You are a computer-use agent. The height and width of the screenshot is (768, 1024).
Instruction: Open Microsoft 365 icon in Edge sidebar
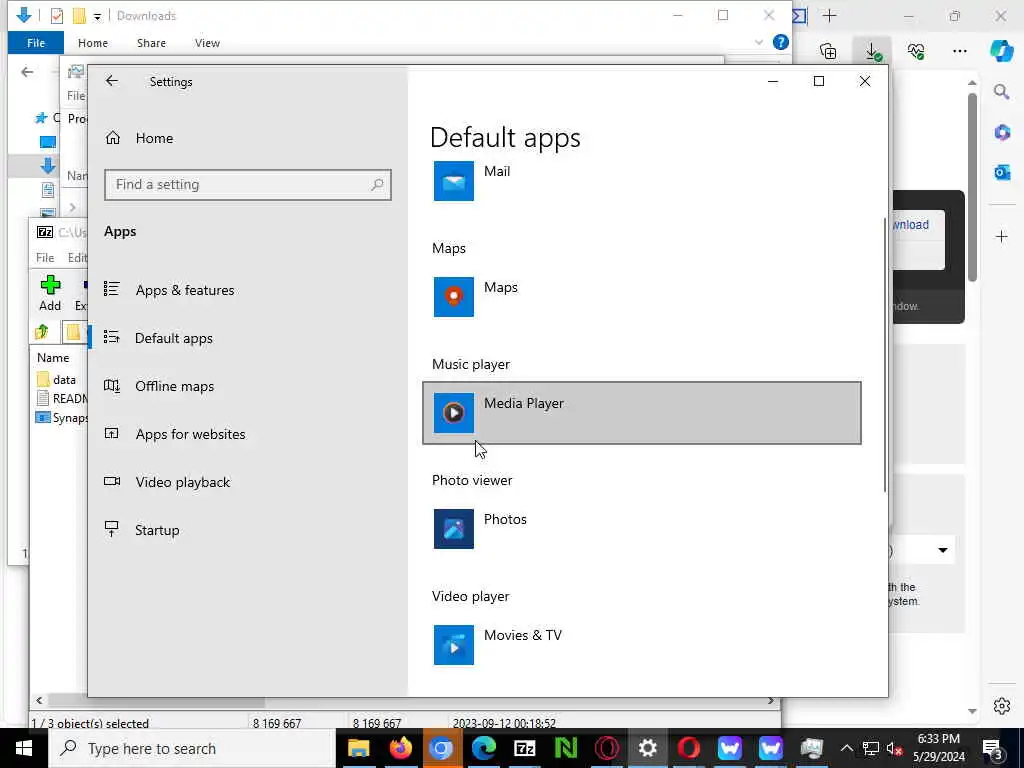click(x=1002, y=133)
